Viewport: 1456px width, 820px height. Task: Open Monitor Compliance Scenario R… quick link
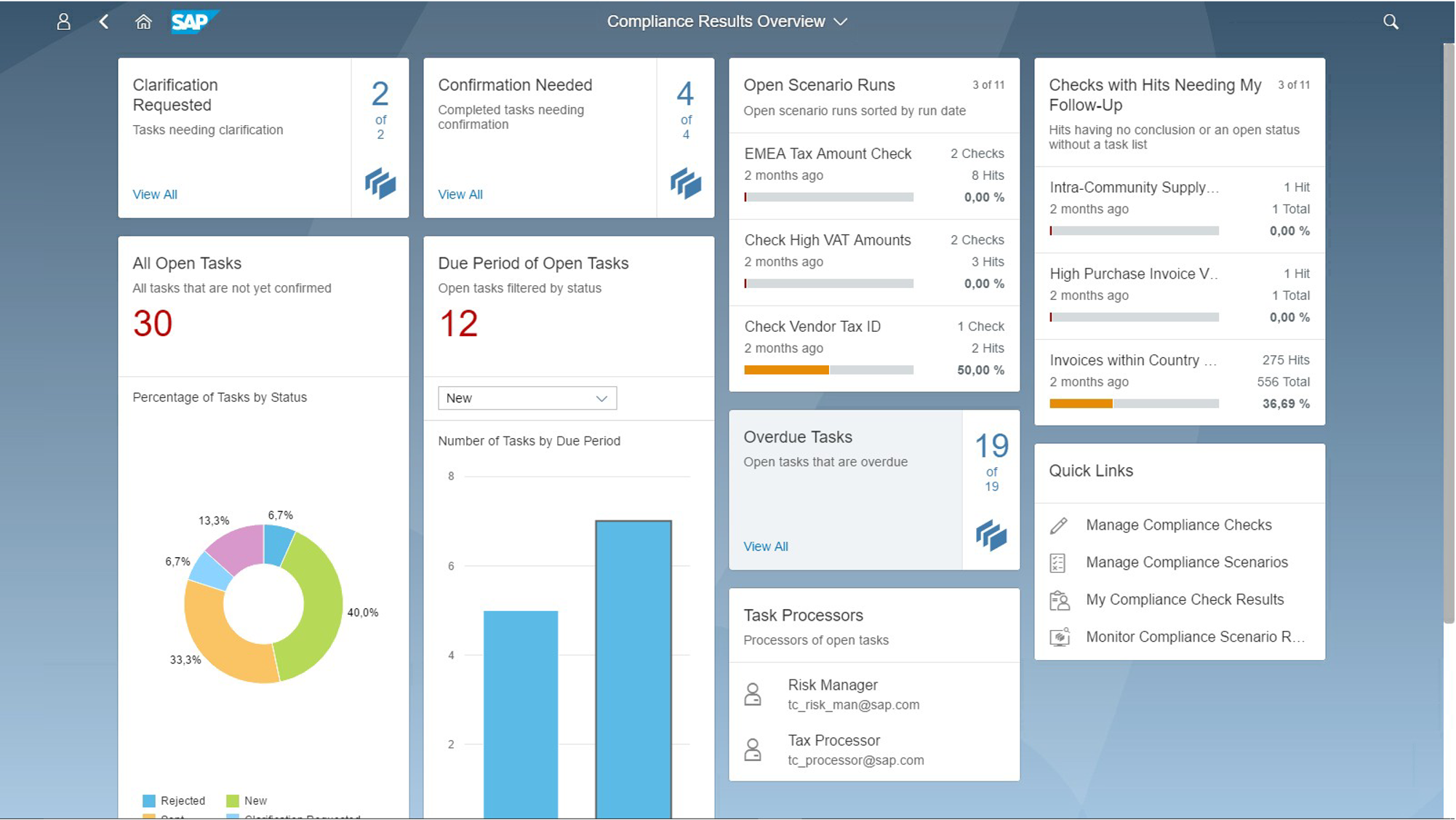(x=1196, y=637)
